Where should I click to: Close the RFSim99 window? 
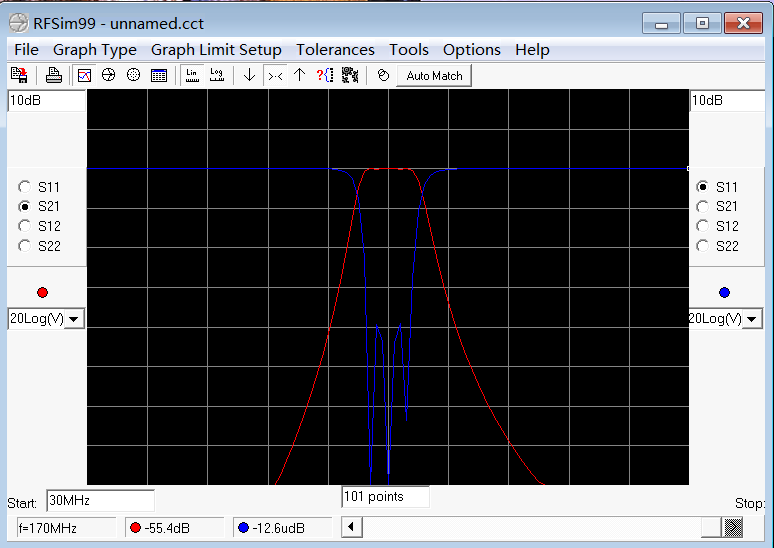click(x=743, y=23)
